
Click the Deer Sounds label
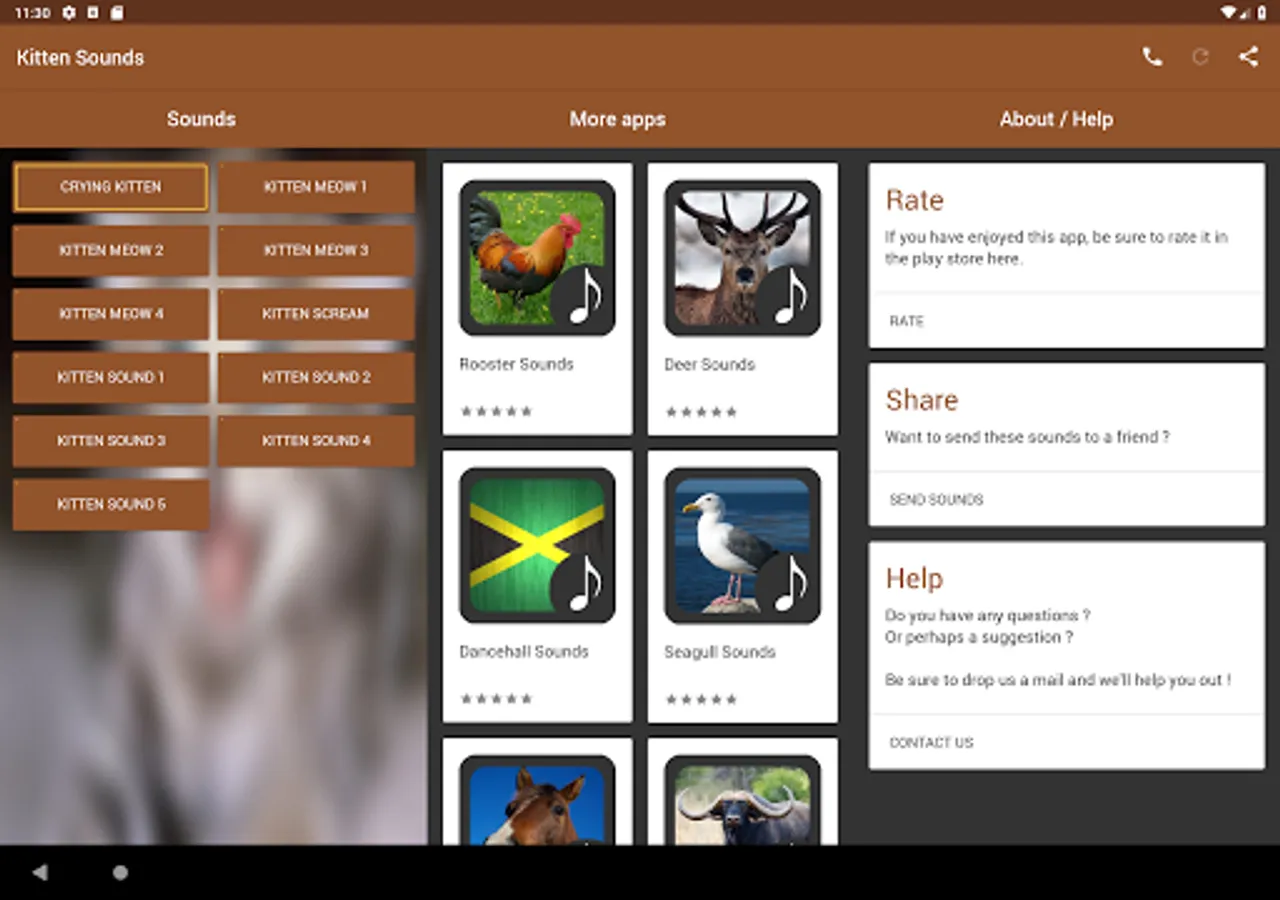(710, 364)
